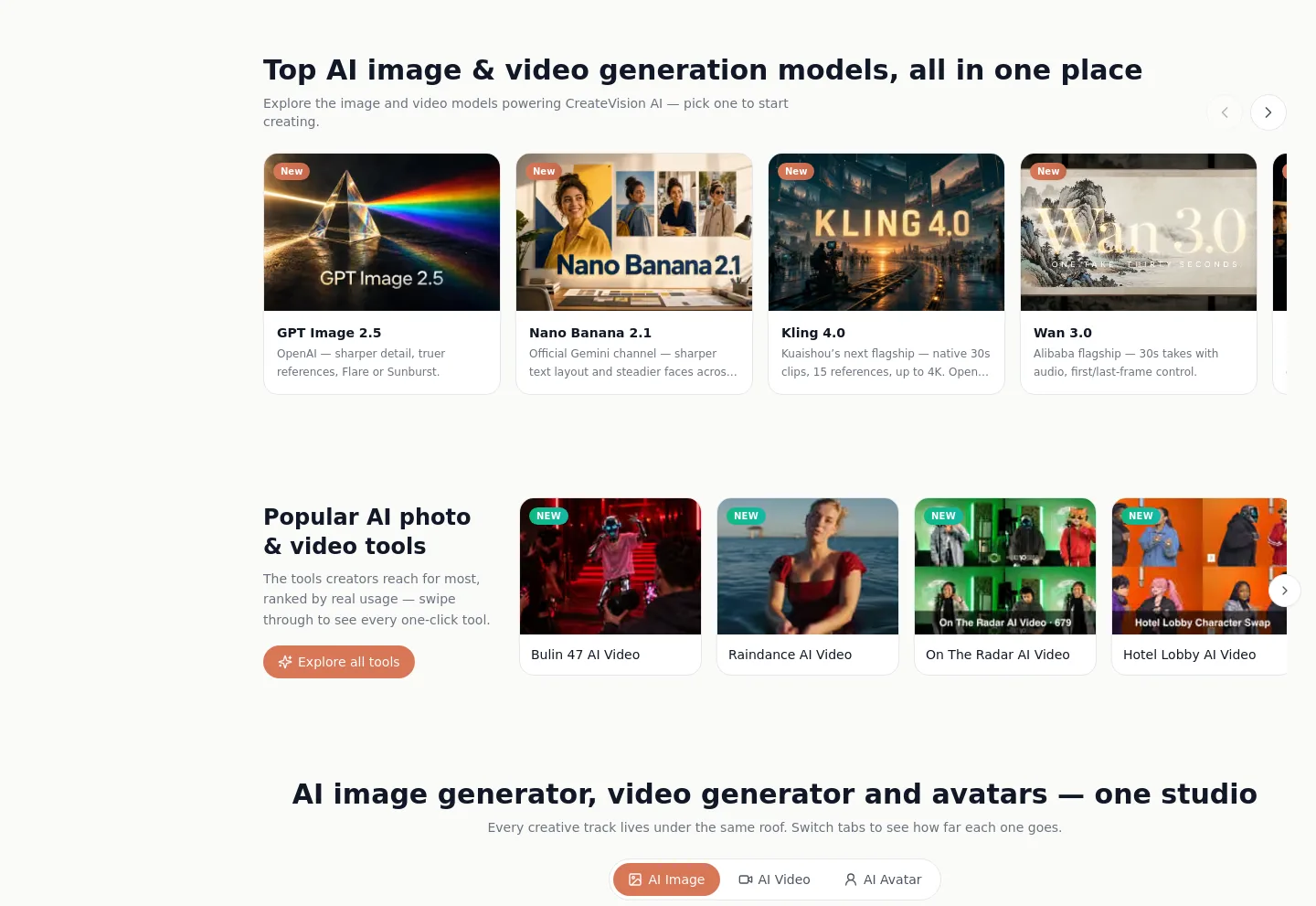Image resolution: width=1316 pixels, height=906 pixels.
Task: Open the Raindance AI Video thumbnail
Action: click(x=808, y=566)
